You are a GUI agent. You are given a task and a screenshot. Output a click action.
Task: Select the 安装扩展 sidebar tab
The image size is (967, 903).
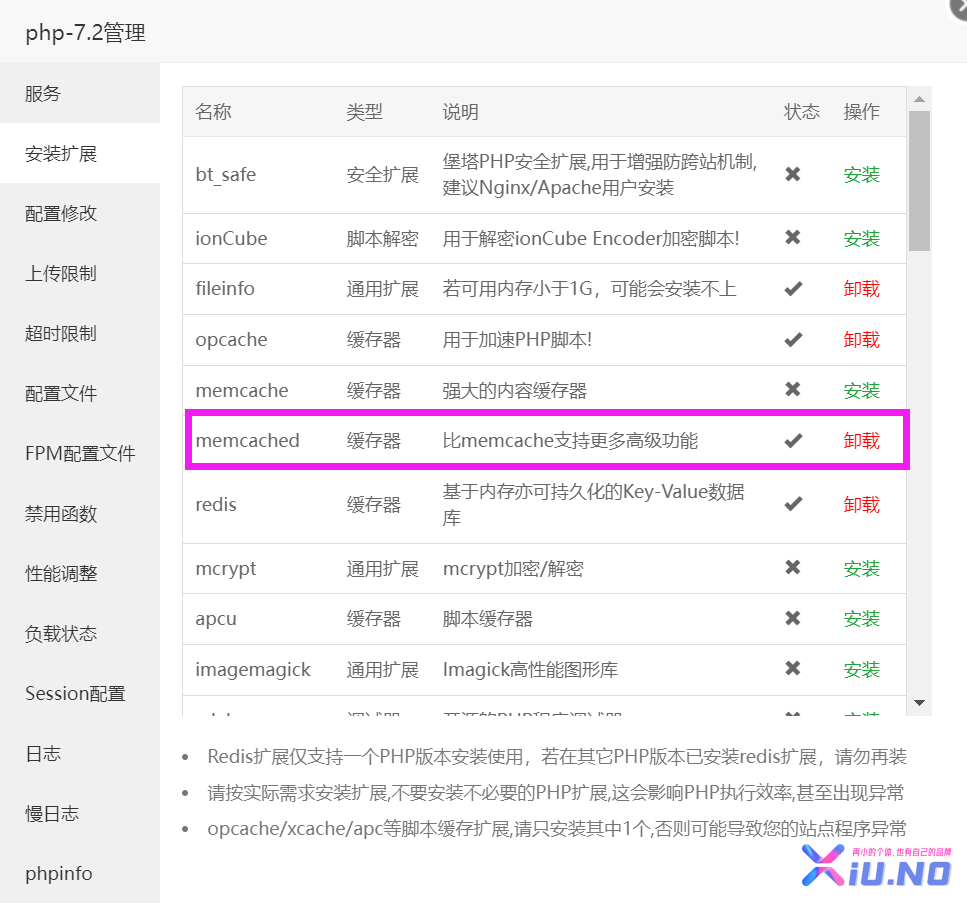(80, 153)
